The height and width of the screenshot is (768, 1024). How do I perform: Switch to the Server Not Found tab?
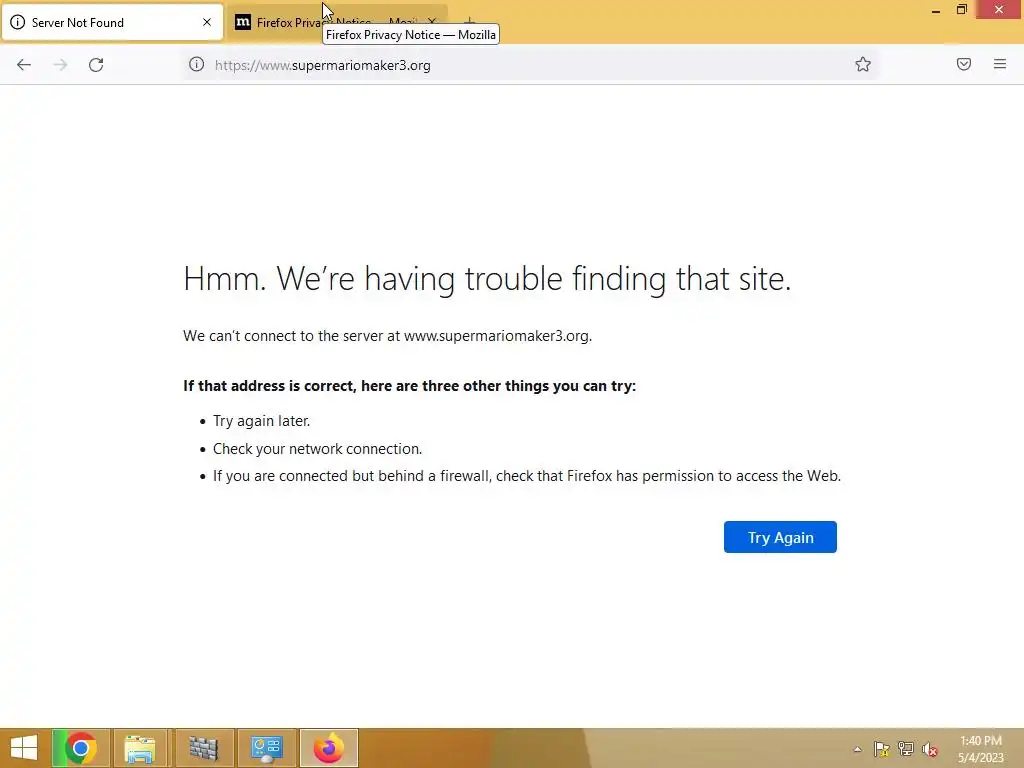point(112,22)
